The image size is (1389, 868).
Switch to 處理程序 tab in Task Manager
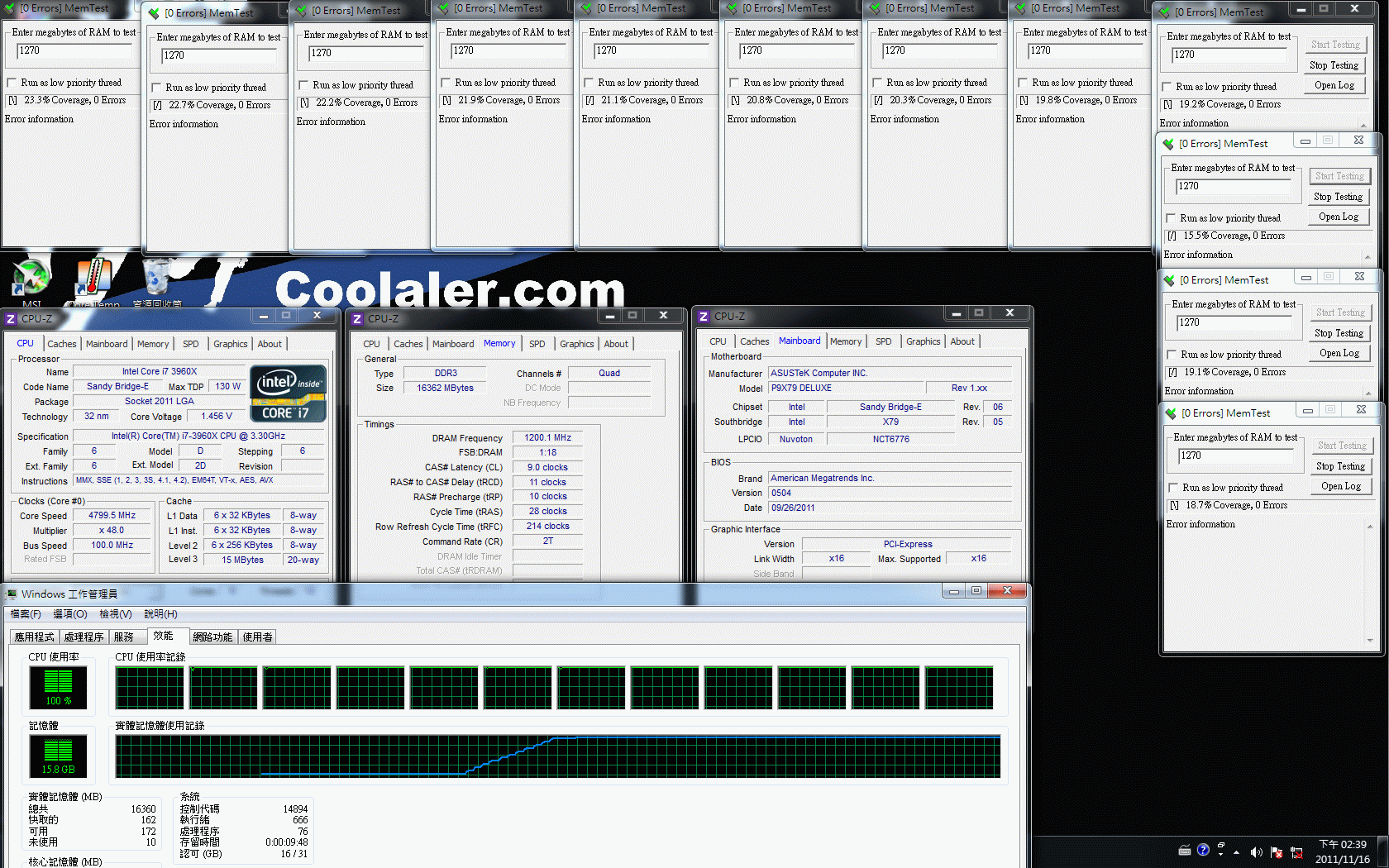(84, 637)
